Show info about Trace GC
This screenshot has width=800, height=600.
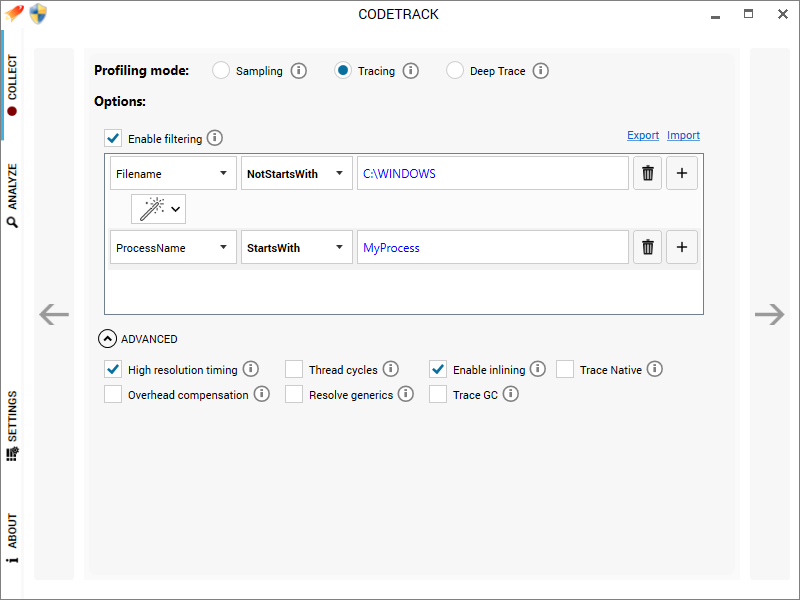(511, 394)
